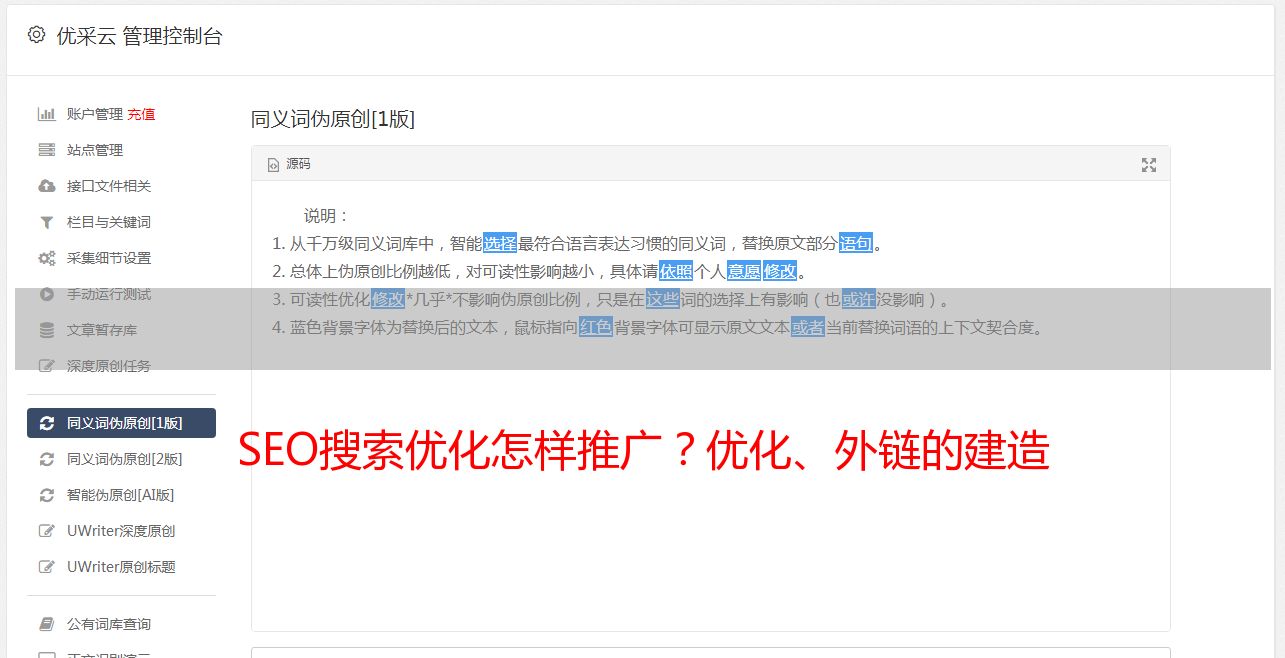Select active 同义词伪原创[1版] item

pos(121,423)
